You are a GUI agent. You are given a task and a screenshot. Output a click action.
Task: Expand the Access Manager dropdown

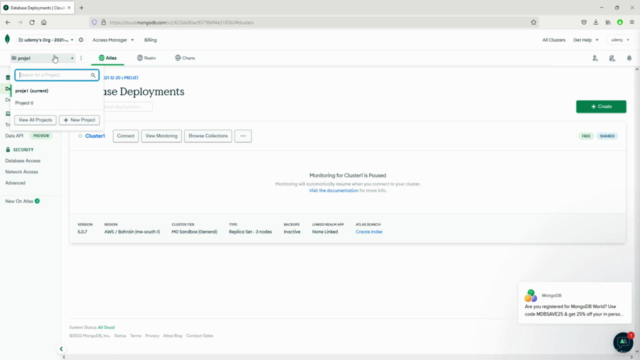pos(113,40)
